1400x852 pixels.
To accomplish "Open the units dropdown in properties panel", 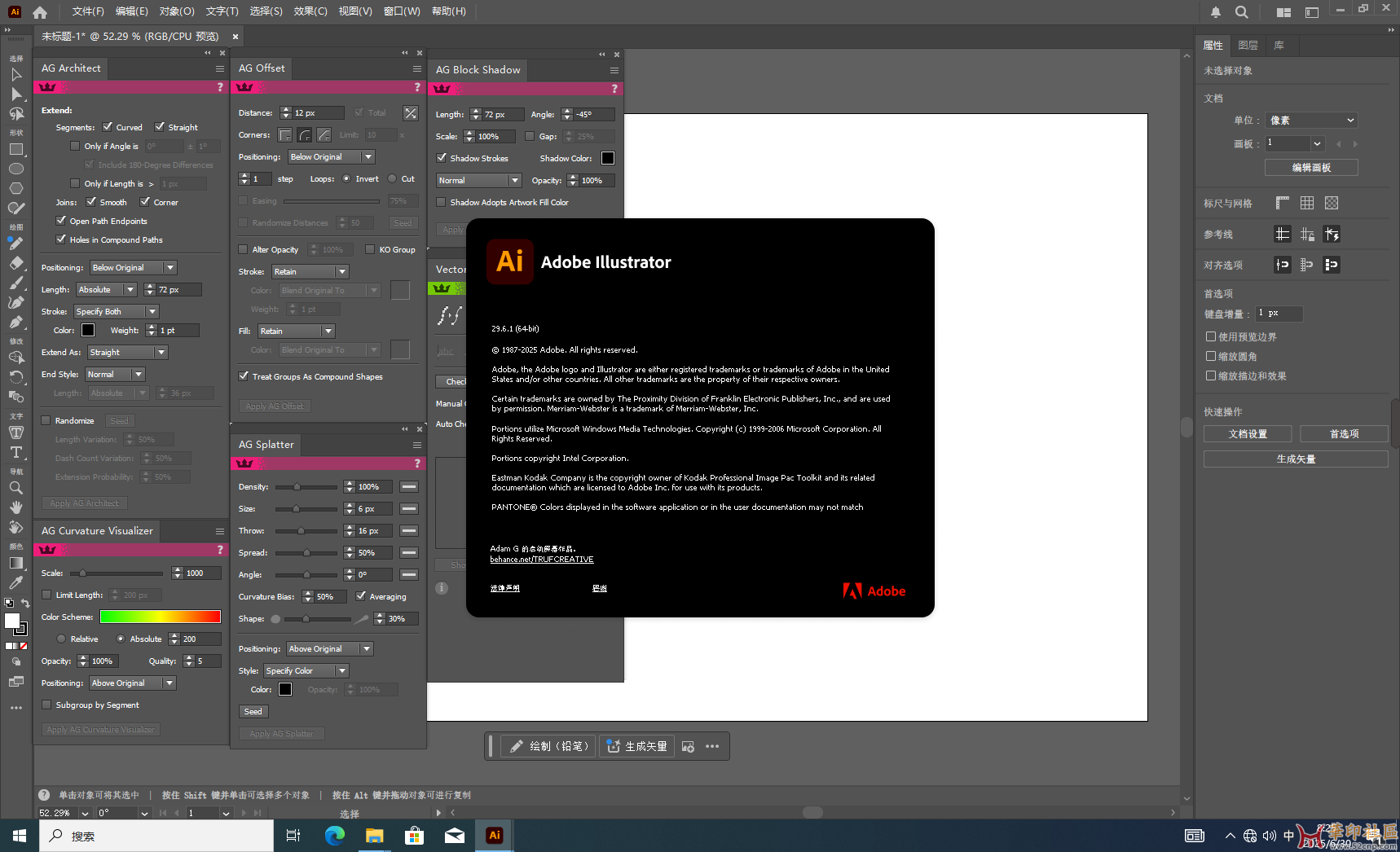I will 1311,121.
